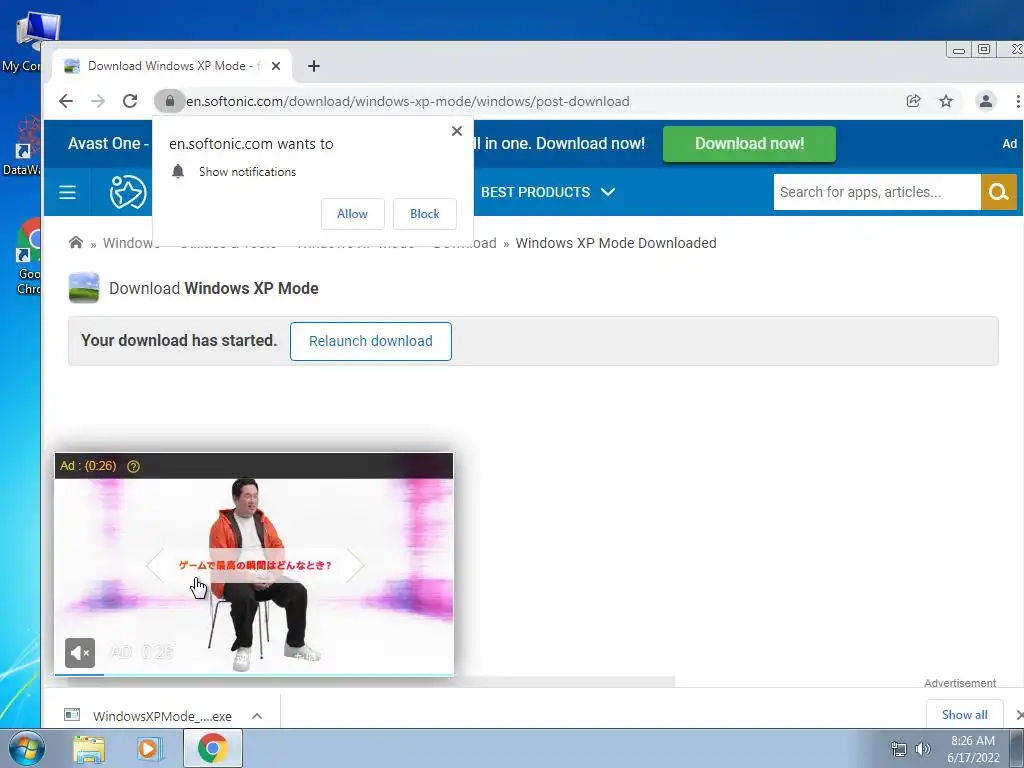Go to the home breadcrumb icon

coord(76,243)
